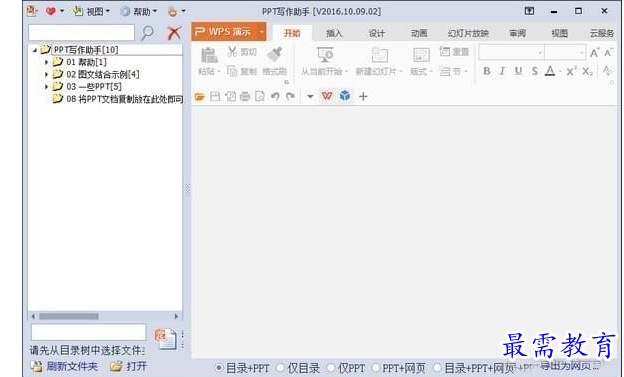Click the red WPS W icon

click(327, 96)
